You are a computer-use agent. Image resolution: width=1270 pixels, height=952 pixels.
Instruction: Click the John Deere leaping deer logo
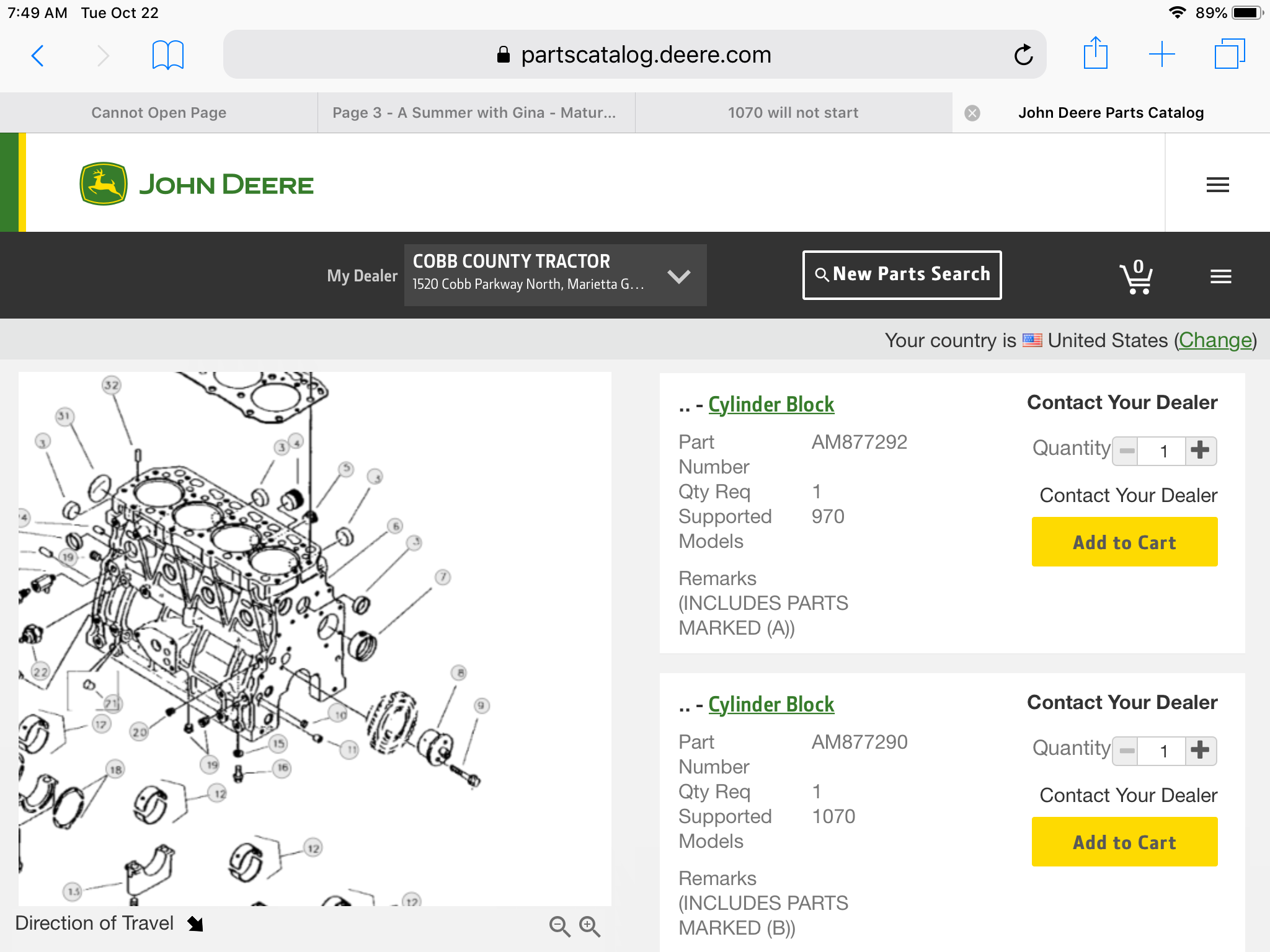pyautogui.click(x=104, y=183)
